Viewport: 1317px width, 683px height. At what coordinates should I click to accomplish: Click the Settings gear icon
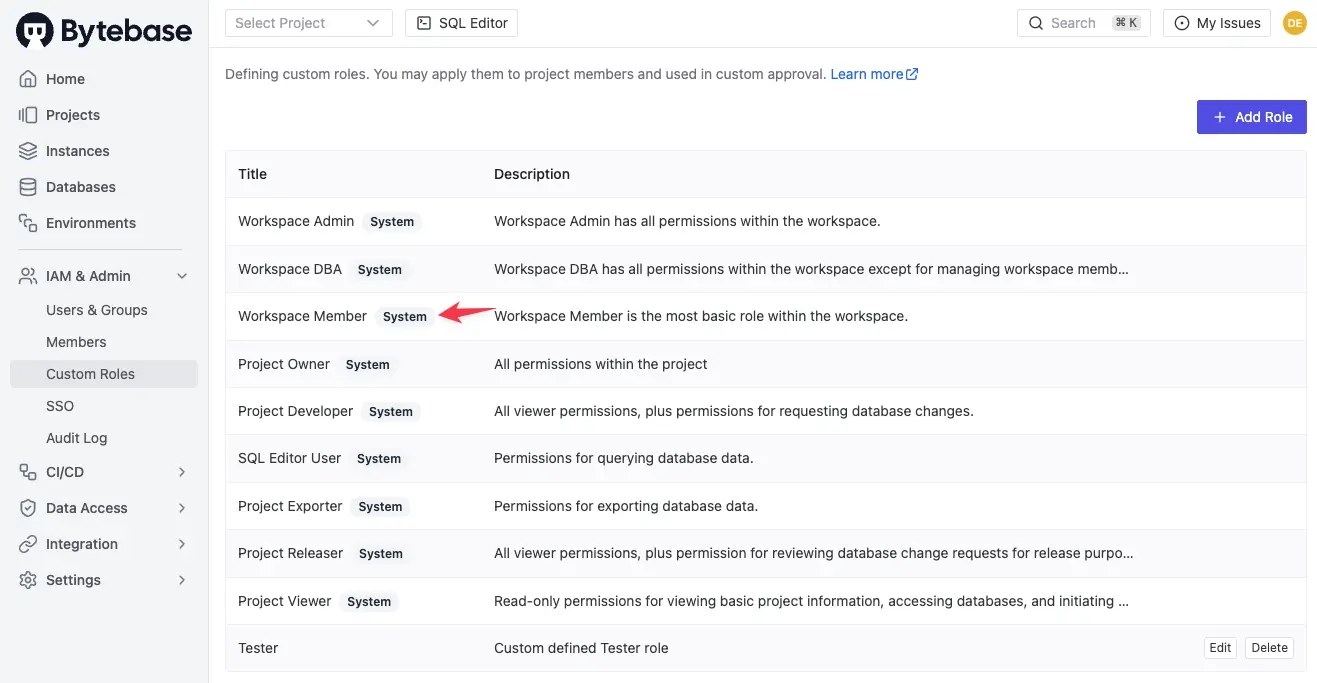(28, 580)
